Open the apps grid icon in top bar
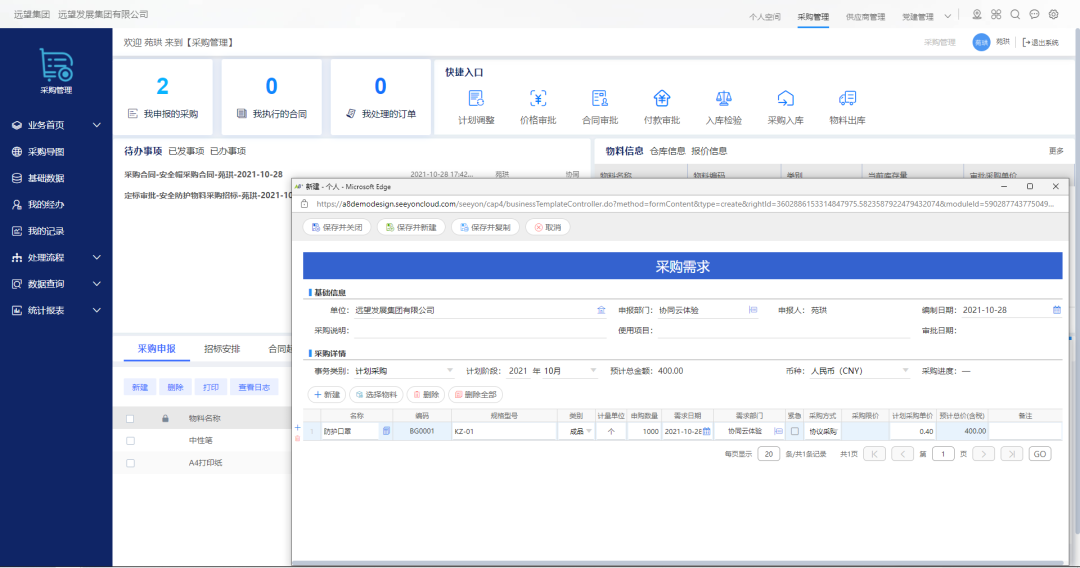The width and height of the screenshot is (1080, 568). [996, 14]
